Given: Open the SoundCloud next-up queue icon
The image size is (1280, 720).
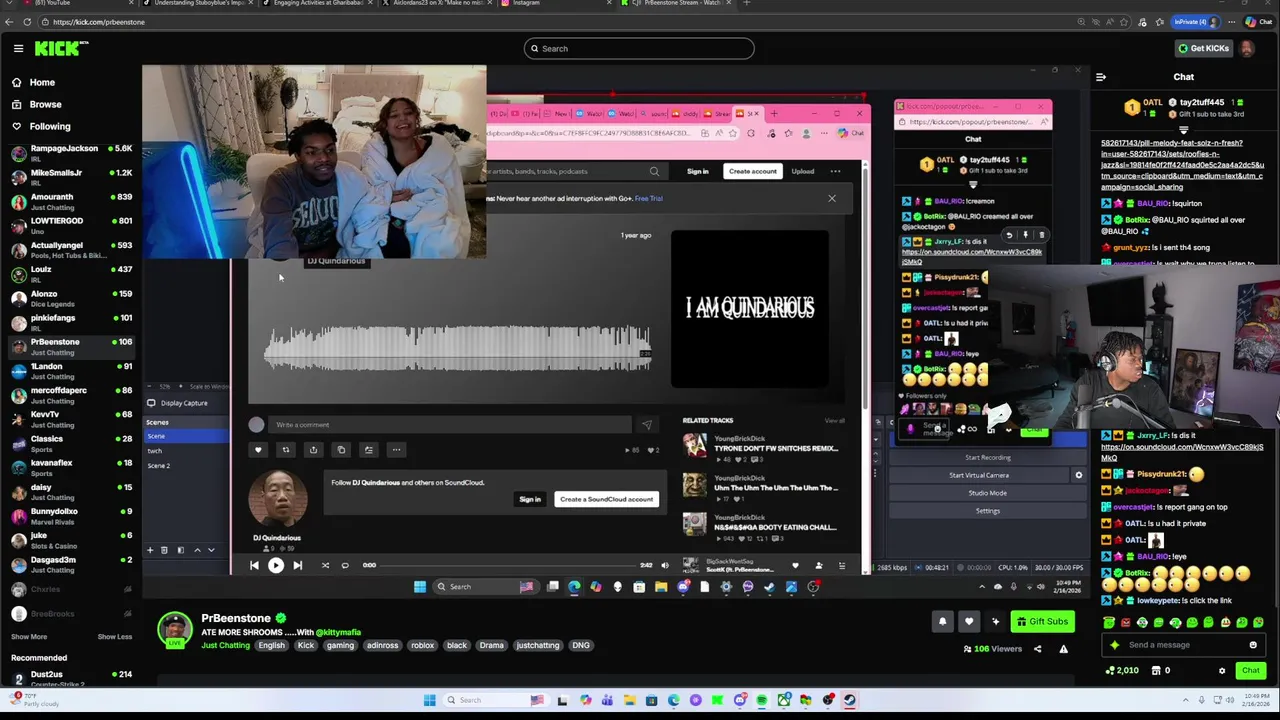Looking at the screenshot, I should 841,566.
